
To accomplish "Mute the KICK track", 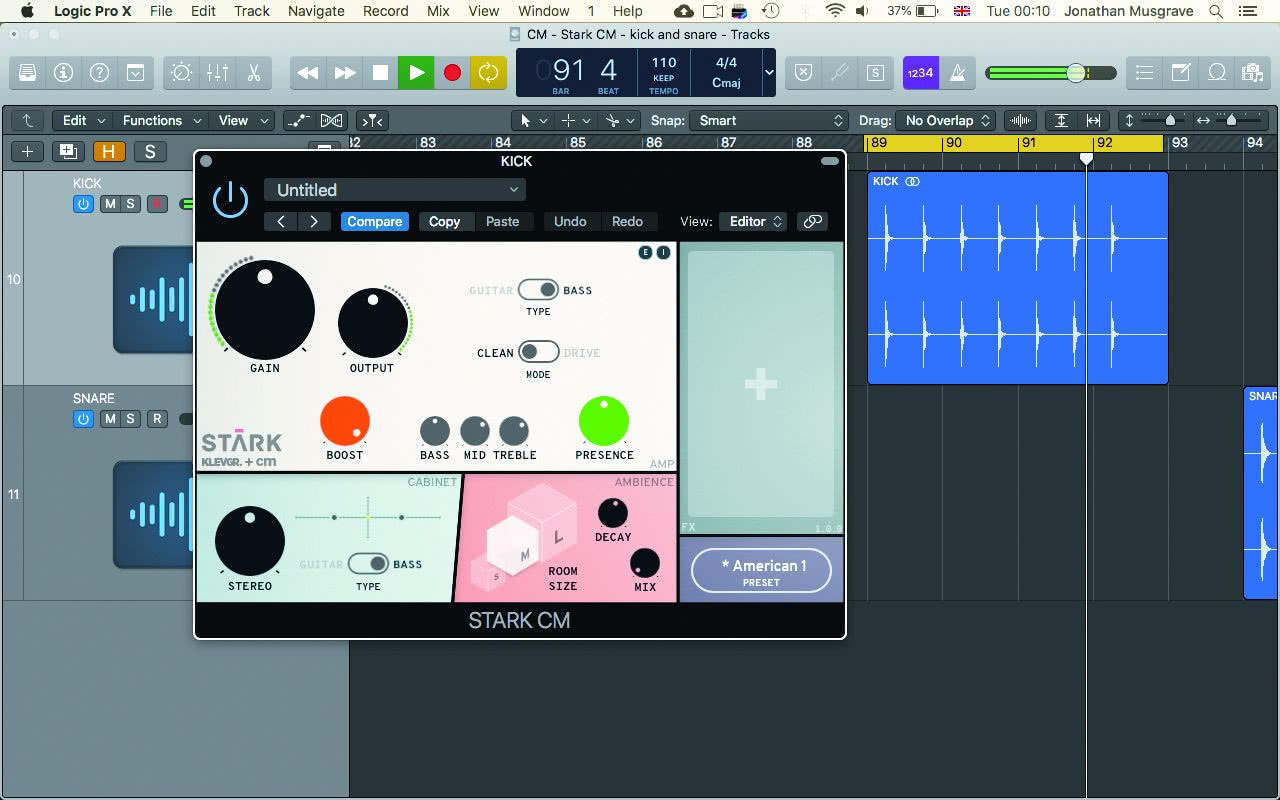I will click(x=110, y=204).
